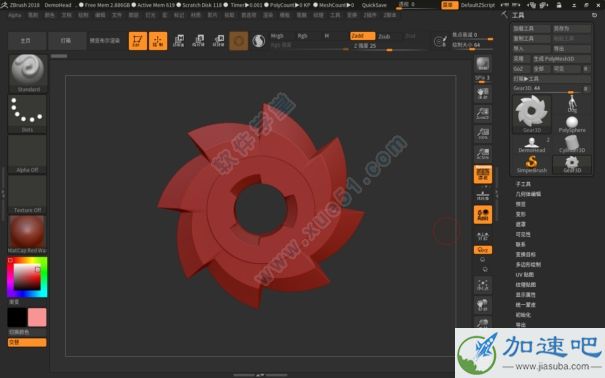Click the Move view icon under Frame
605x378 pixels.
click(483, 305)
